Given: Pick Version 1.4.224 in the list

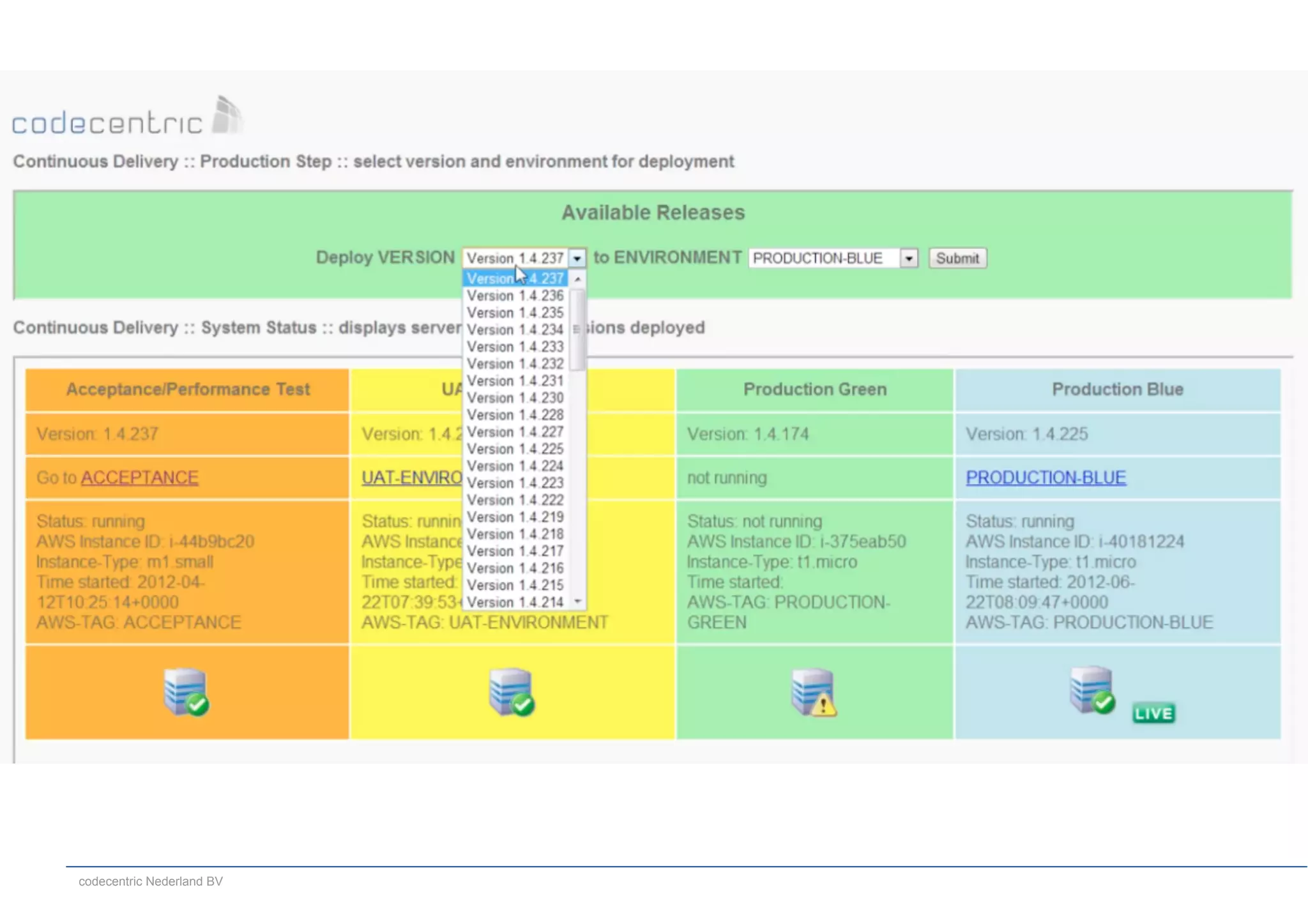Looking at the screenshot, I should click(x=515, y=466).
